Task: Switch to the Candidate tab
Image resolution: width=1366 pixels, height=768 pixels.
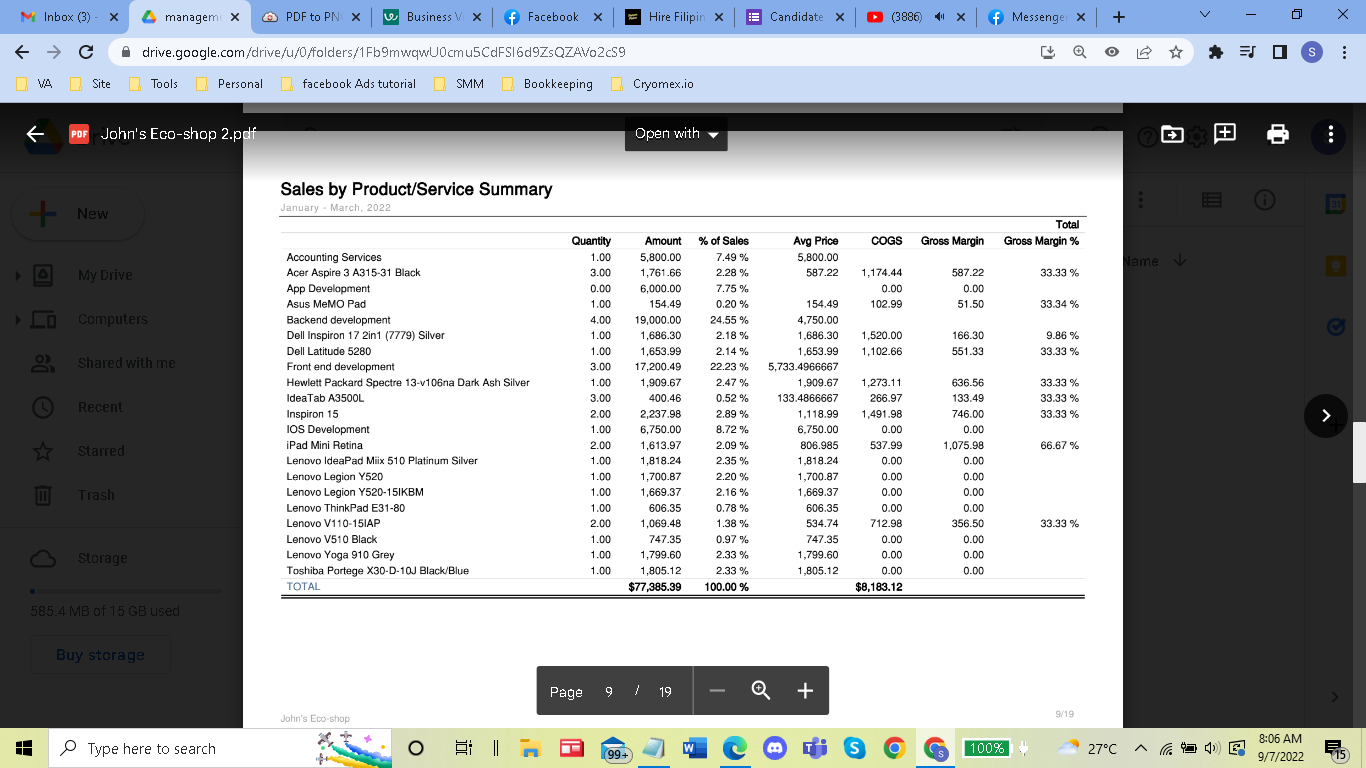Action: click(794, 17)
